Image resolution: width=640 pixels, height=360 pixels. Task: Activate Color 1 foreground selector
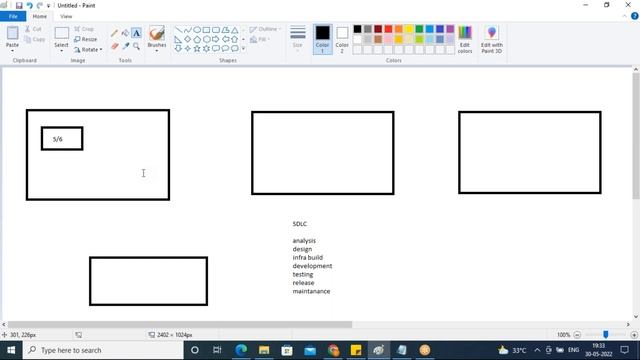click(322, 39)
